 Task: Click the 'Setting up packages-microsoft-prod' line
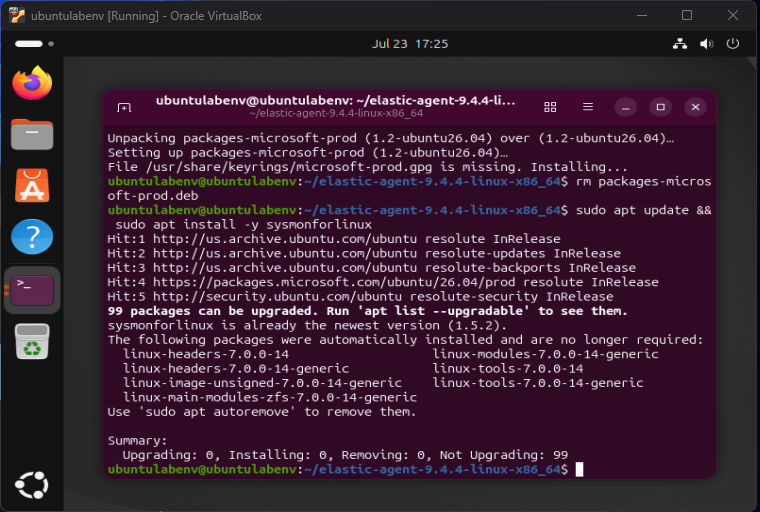pyautogui.click(x=308, y=153)
